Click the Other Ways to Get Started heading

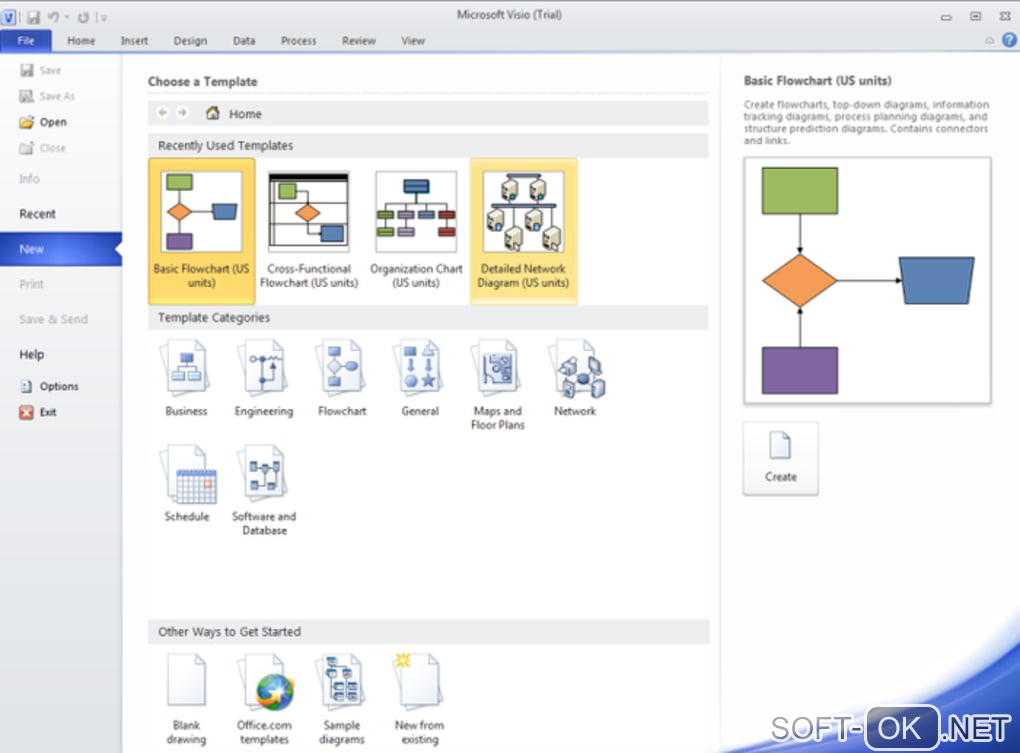230,631
